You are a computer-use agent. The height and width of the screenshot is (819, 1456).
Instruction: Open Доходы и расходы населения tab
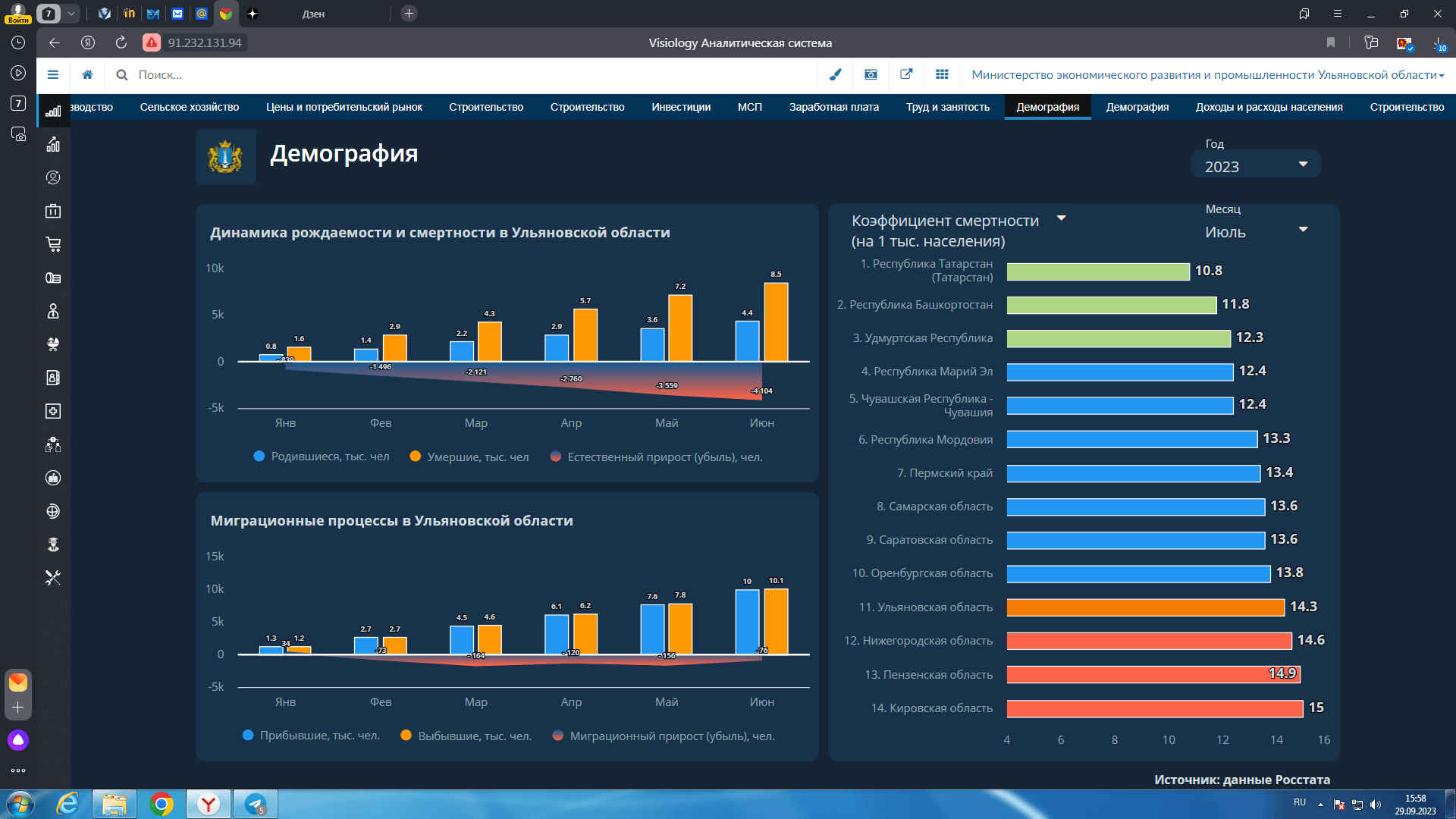tap(1269, 107)
